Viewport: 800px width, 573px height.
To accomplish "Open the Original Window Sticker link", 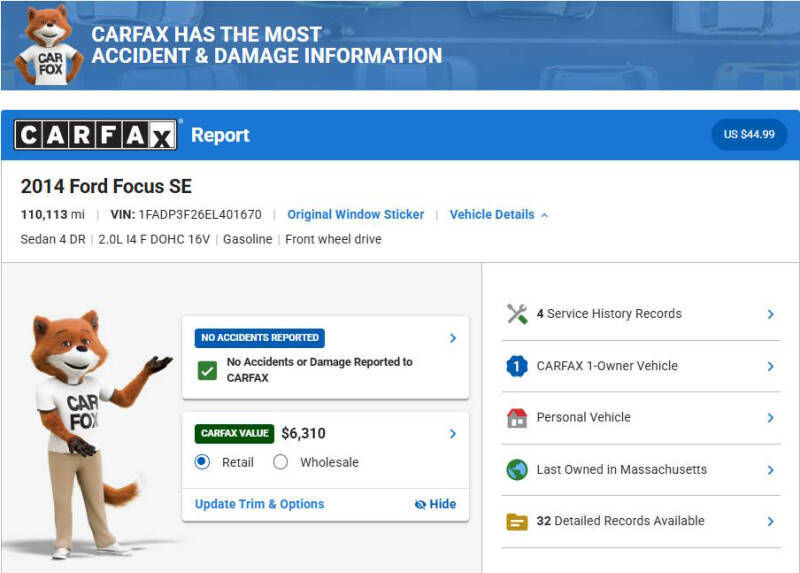I will [x=356, y=214].
